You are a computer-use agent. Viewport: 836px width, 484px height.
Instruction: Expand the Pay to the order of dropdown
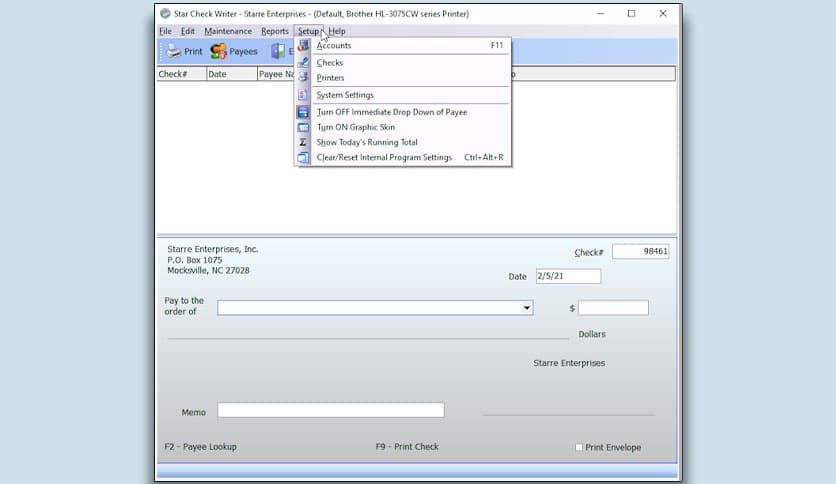526,308
